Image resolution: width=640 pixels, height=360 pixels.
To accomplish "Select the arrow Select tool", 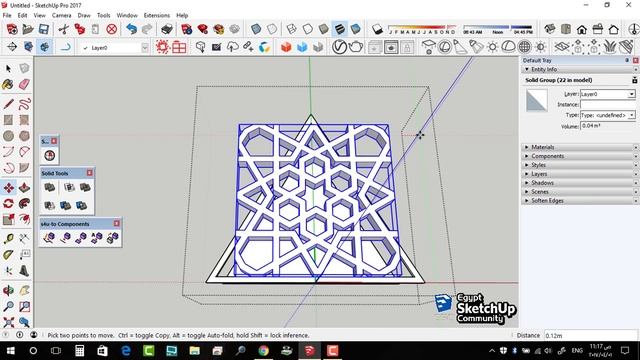I will click(8, 69).
